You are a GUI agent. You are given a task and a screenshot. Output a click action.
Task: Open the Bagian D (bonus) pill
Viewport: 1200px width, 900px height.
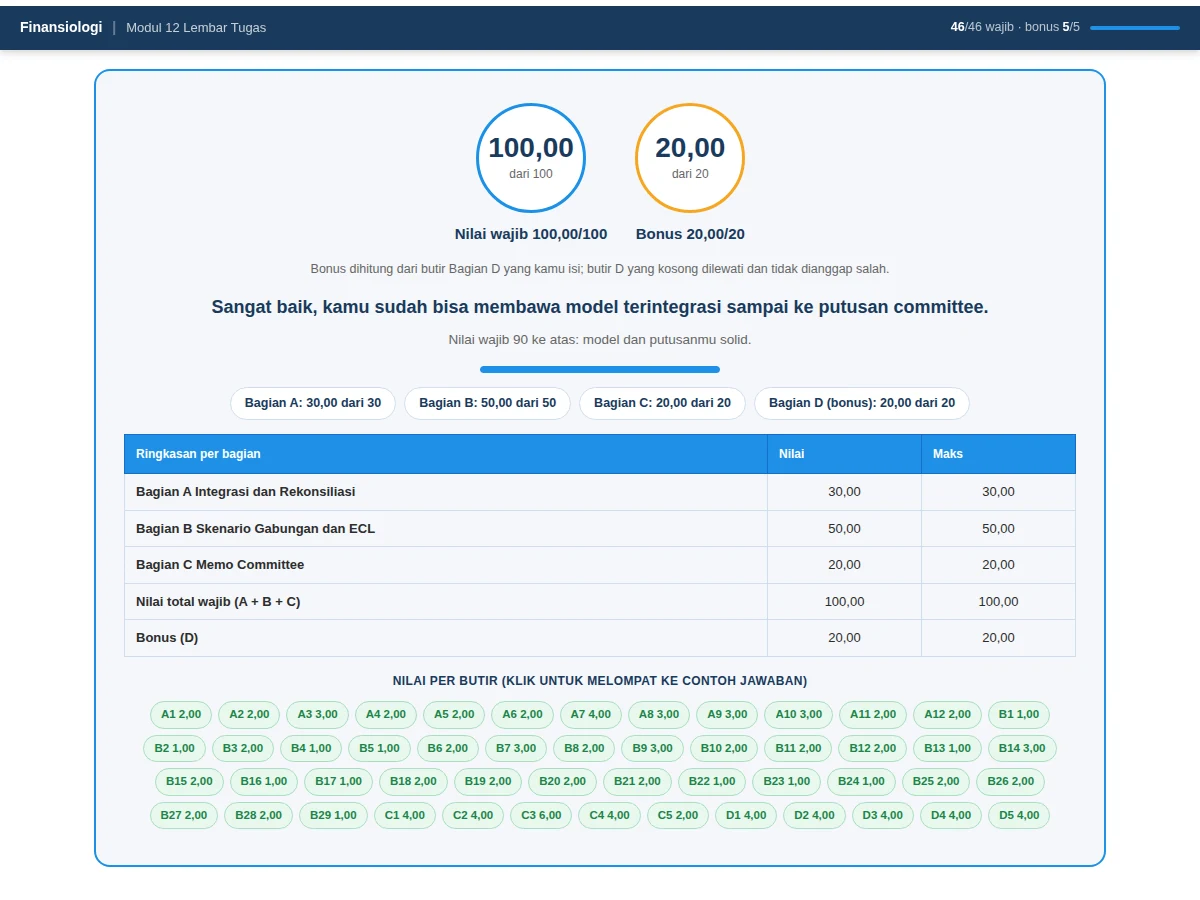point(862,403)
